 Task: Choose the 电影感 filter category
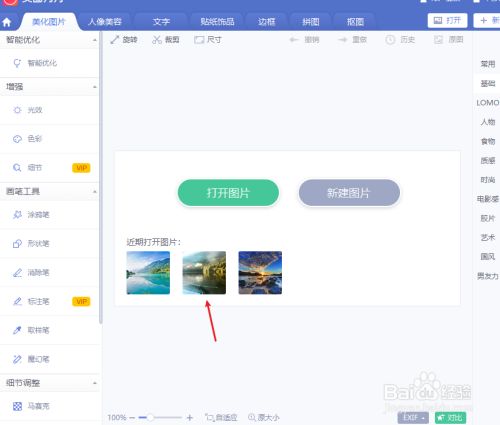pyautogui.click(x=487, y=199)
